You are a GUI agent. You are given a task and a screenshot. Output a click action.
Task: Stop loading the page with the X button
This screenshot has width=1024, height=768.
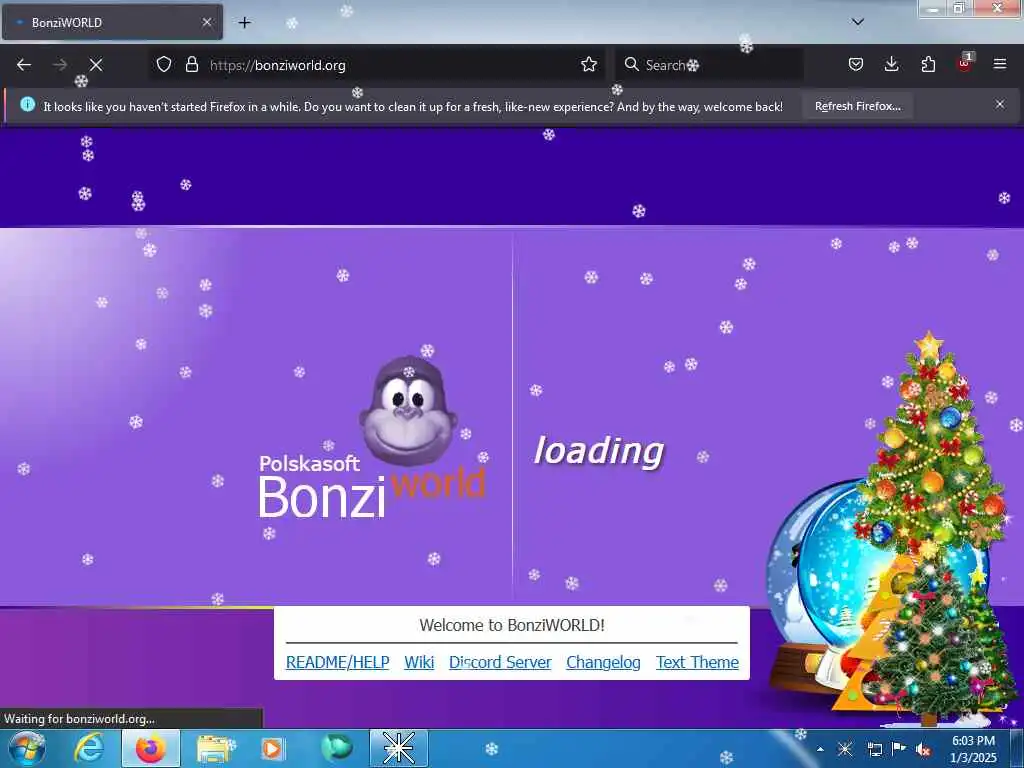96,65
